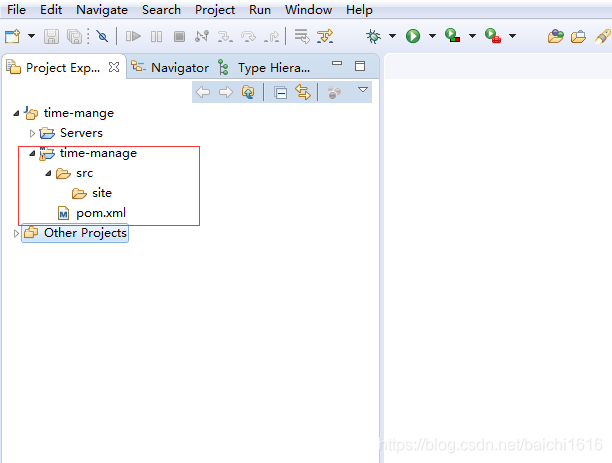This screenshot has height=463, width=612.
Task: Click the Debug bug icon
Action: click(x=374, y=36)
